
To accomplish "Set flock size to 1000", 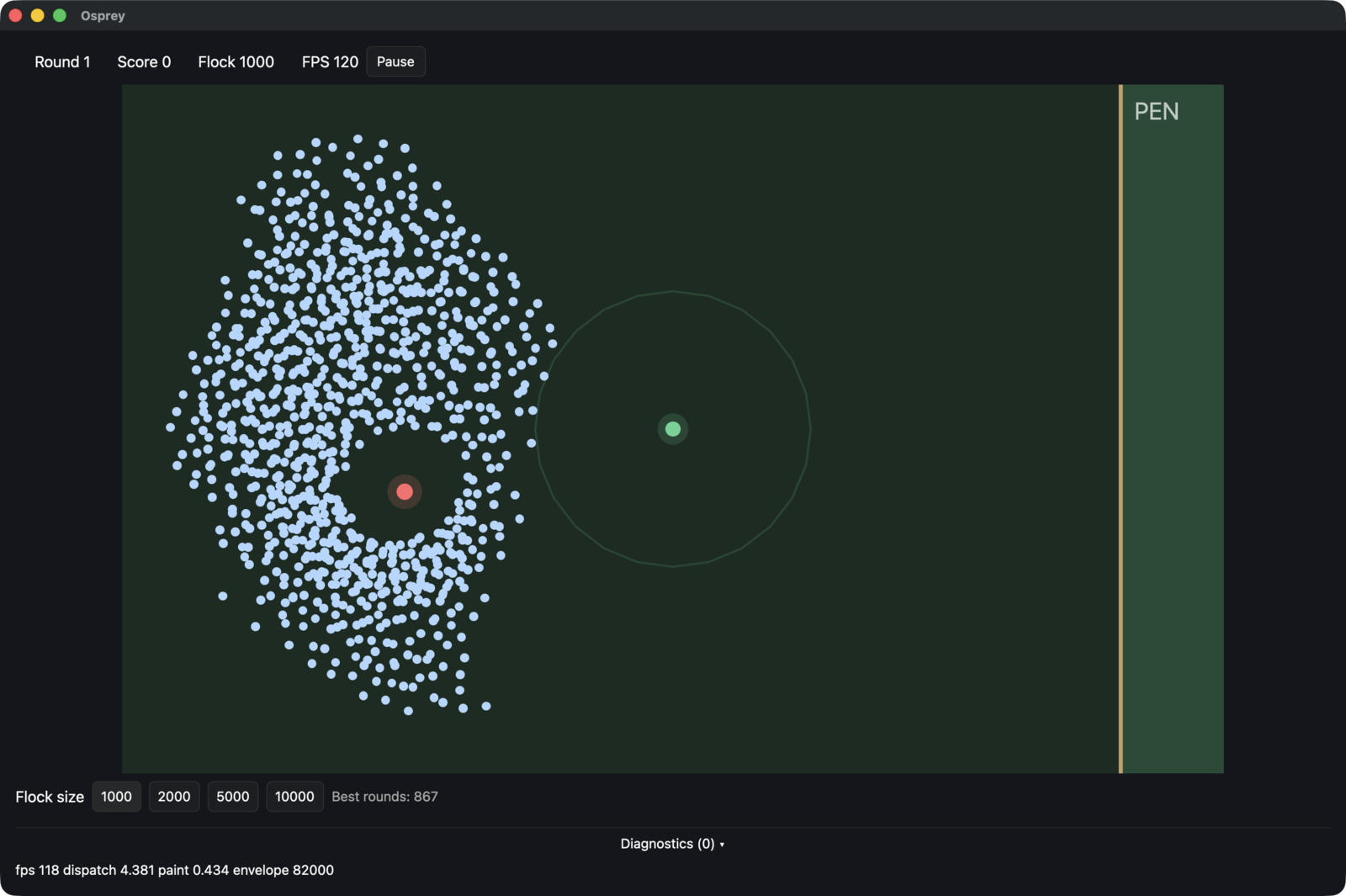I will (116, 797).
